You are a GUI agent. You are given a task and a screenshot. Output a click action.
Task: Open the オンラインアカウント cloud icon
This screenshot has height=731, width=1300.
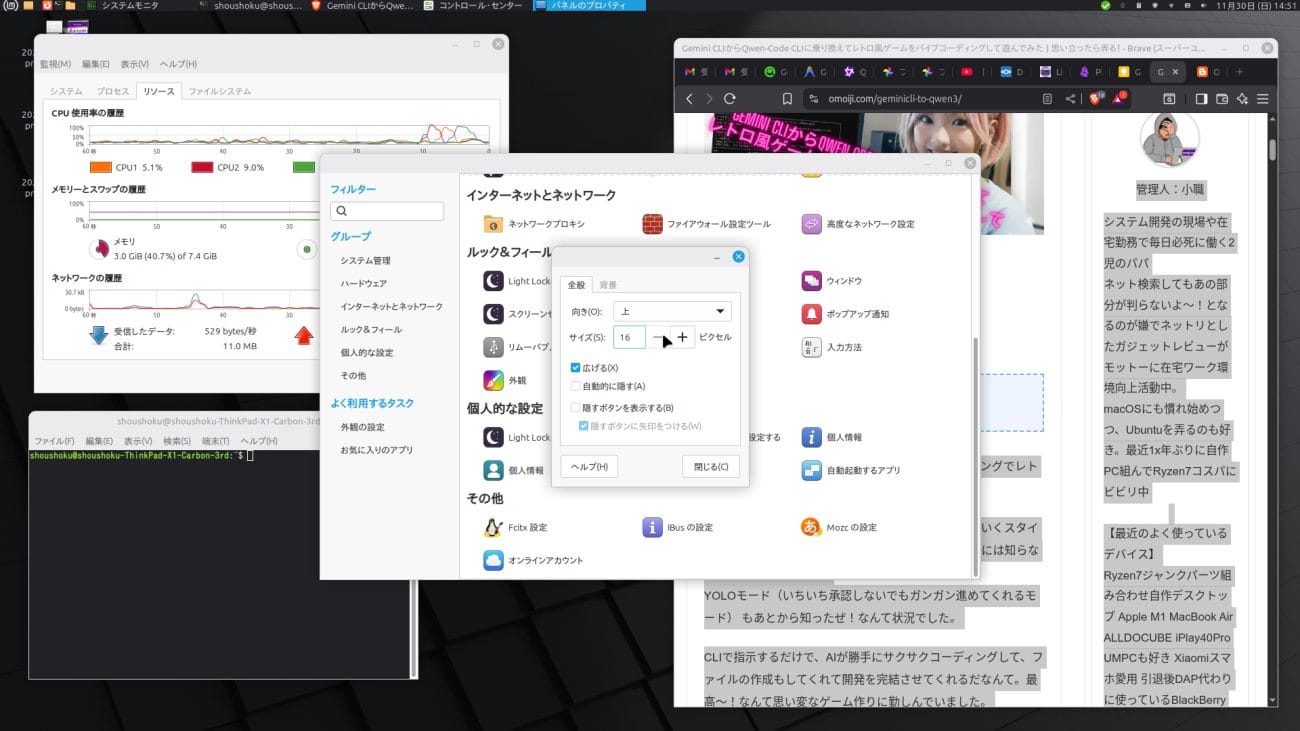493,560
